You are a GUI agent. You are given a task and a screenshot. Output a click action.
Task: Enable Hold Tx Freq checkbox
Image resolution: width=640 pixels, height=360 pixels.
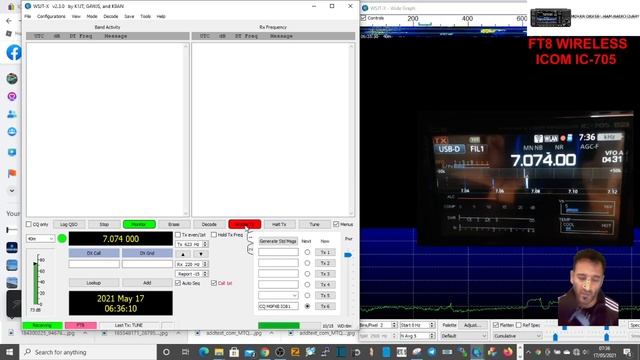(214, 235)
